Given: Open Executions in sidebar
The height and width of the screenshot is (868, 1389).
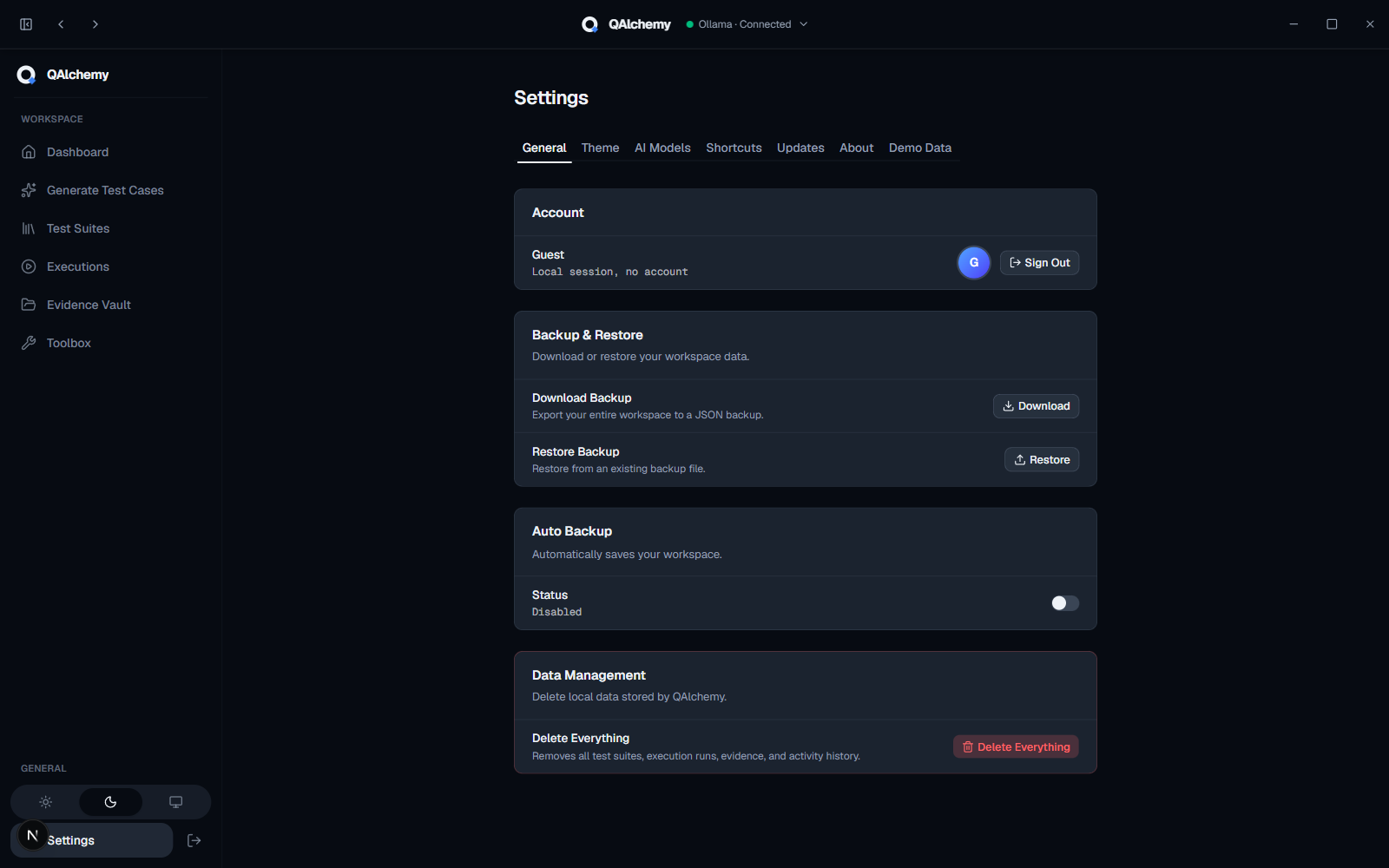Looking at the screenshot, I should pos(110,266).
